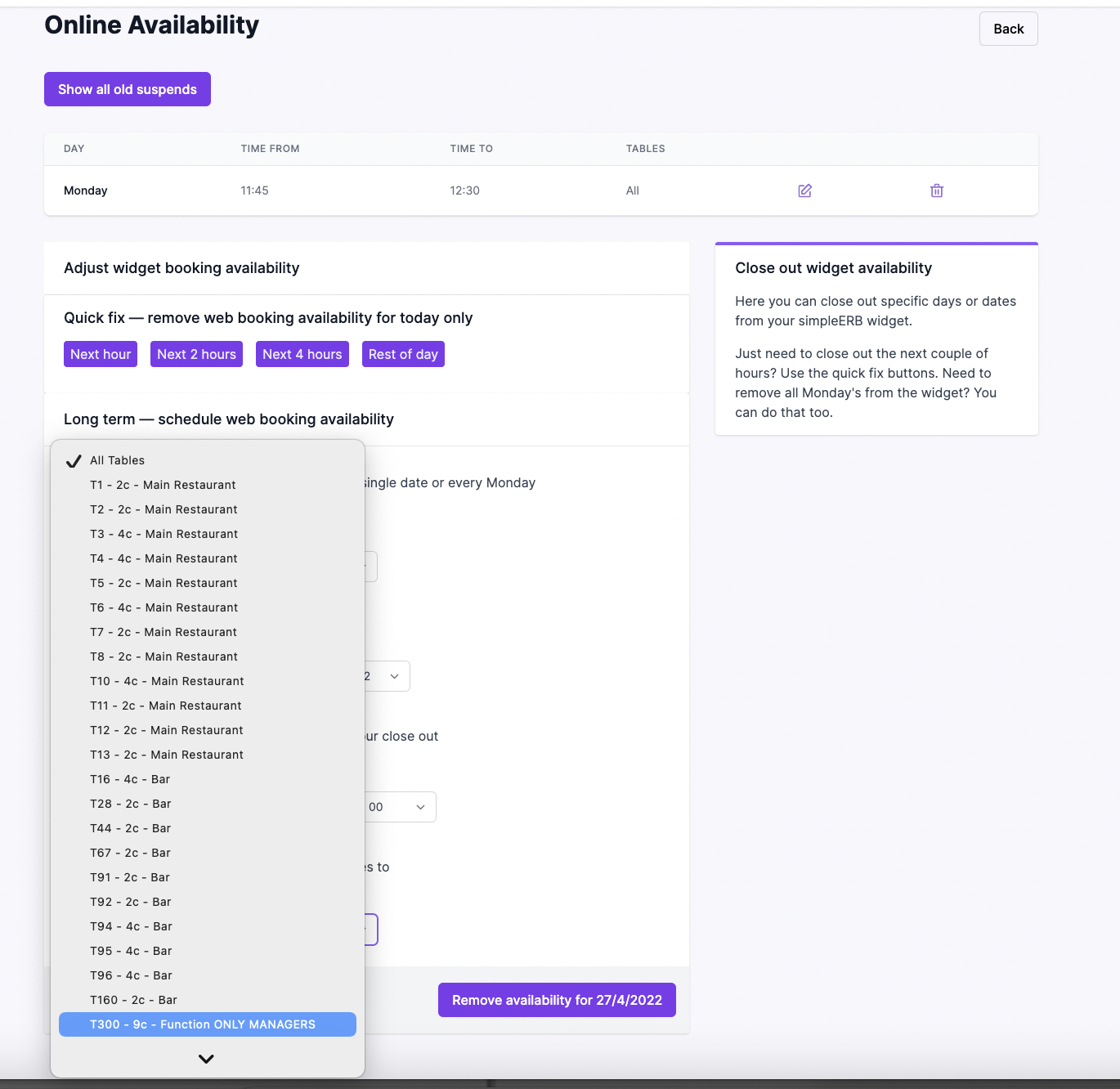
Task: Pick T6 - 4c - Main Restaurant
Action: 208,607
